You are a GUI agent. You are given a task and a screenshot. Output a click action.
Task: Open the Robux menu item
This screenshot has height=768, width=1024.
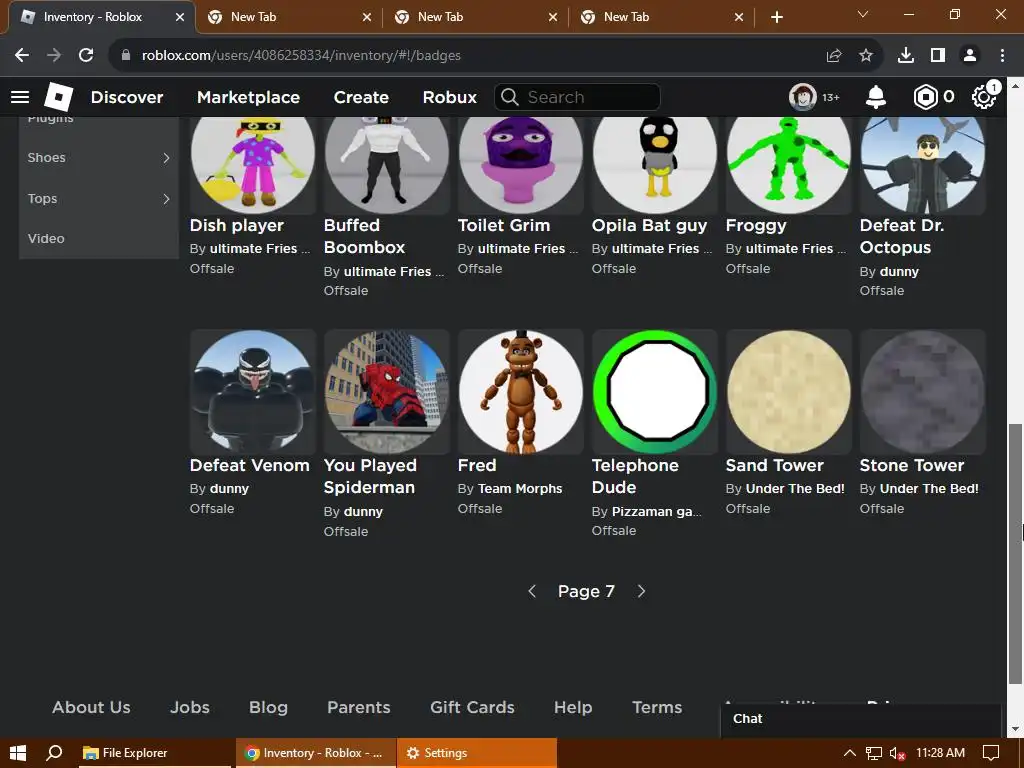point(449,97)
